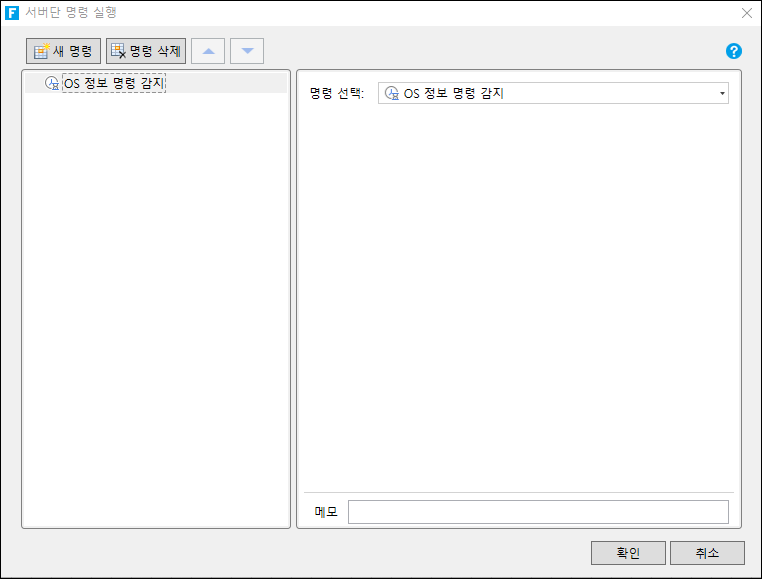The width and height of the screenshot is (762, 579).
Task: Close the 서버단 명령 실행 dialog window
Action: (x=746, y=13)
